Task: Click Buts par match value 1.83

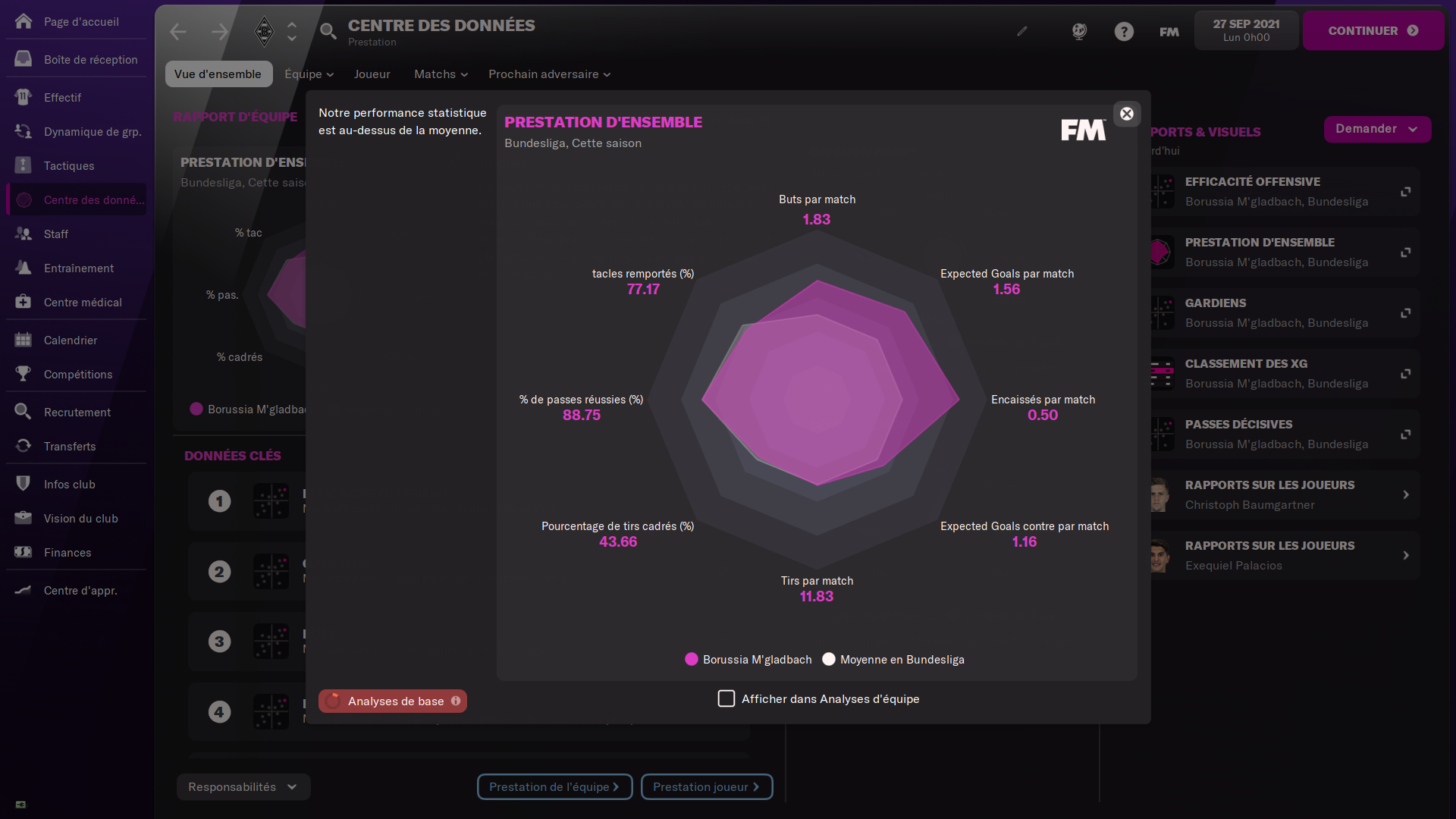Action: 817,220
